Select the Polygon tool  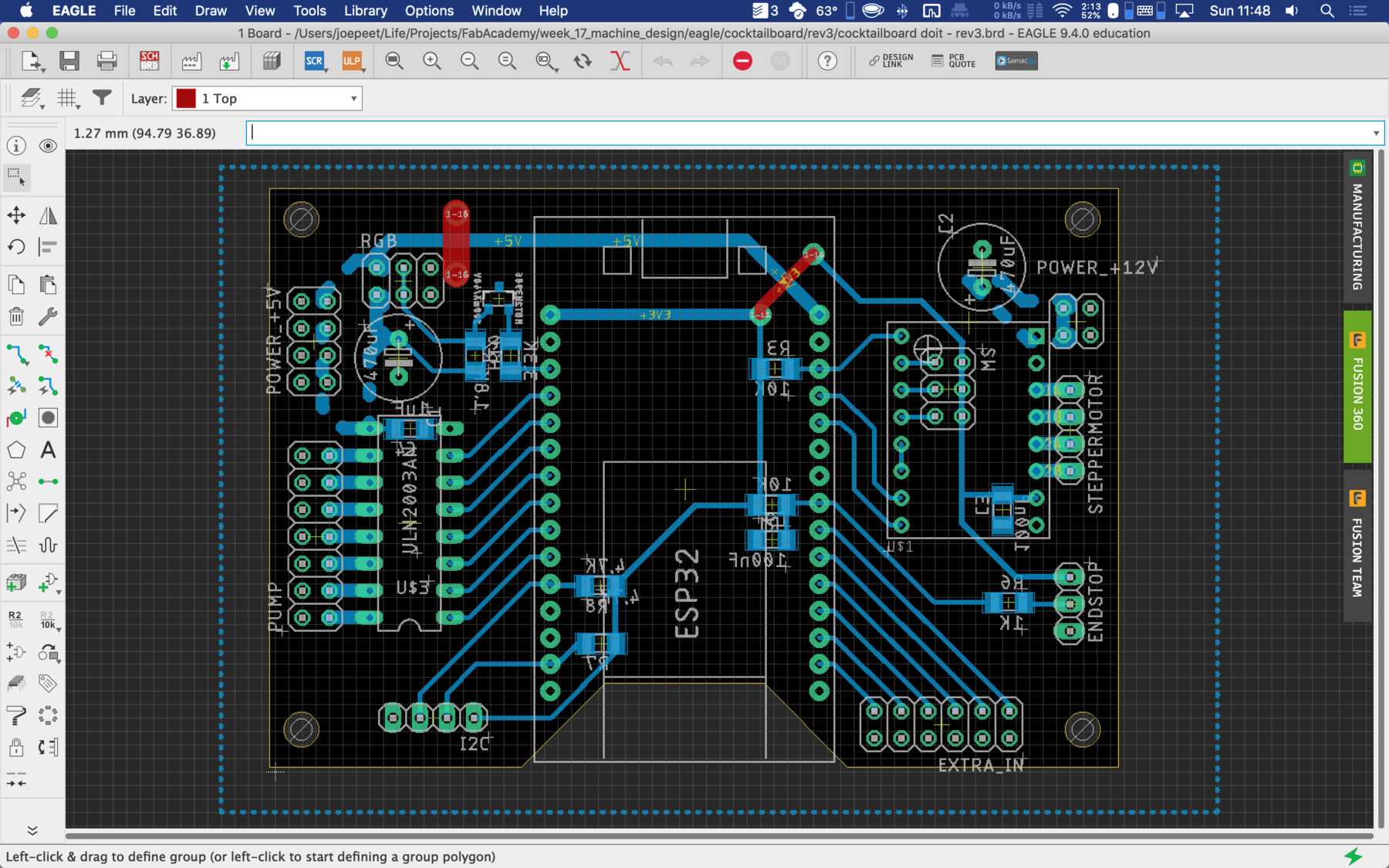[16, 450]
